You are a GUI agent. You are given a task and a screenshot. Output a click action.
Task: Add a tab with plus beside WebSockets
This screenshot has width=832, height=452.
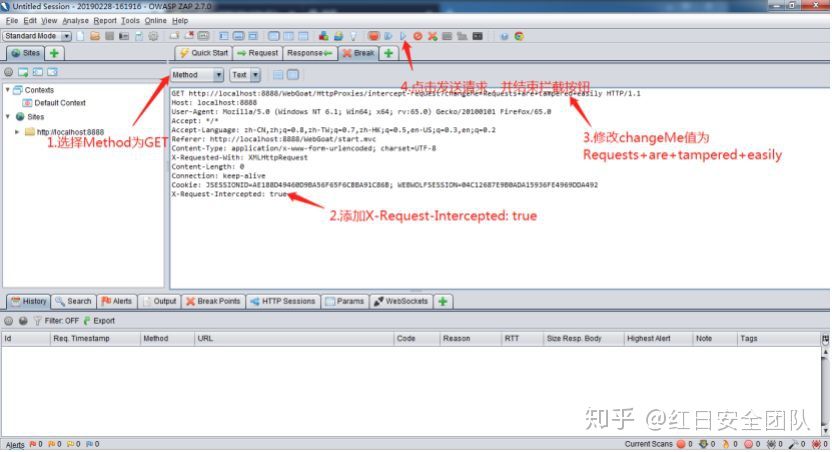pos(443,301)
